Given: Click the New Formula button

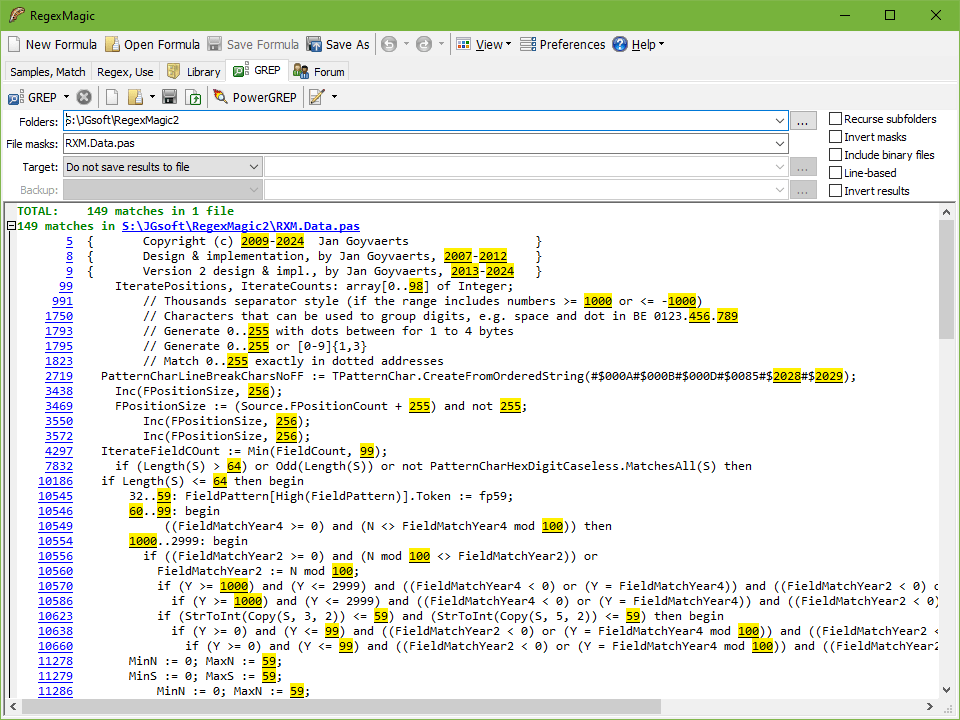Looking at the screenshot, I should pyautogui.click(x=52, y=45).
